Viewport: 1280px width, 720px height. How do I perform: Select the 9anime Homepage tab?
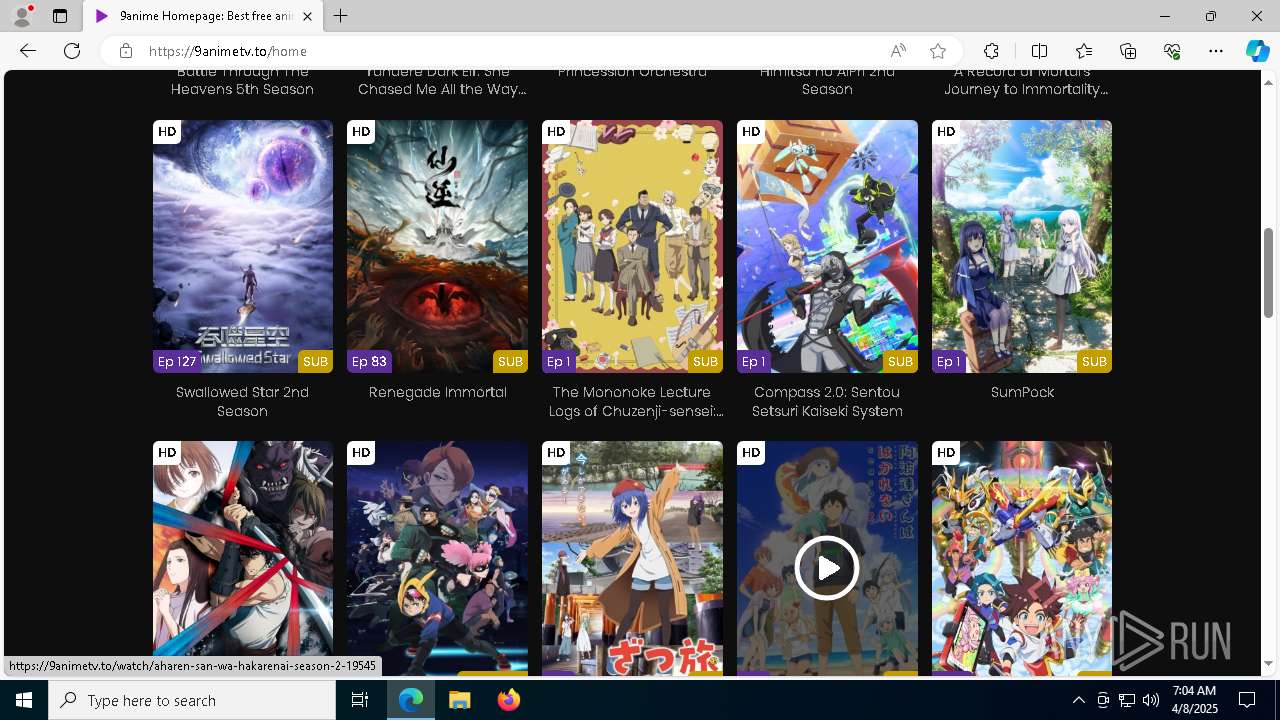click(x=203, y=16)
